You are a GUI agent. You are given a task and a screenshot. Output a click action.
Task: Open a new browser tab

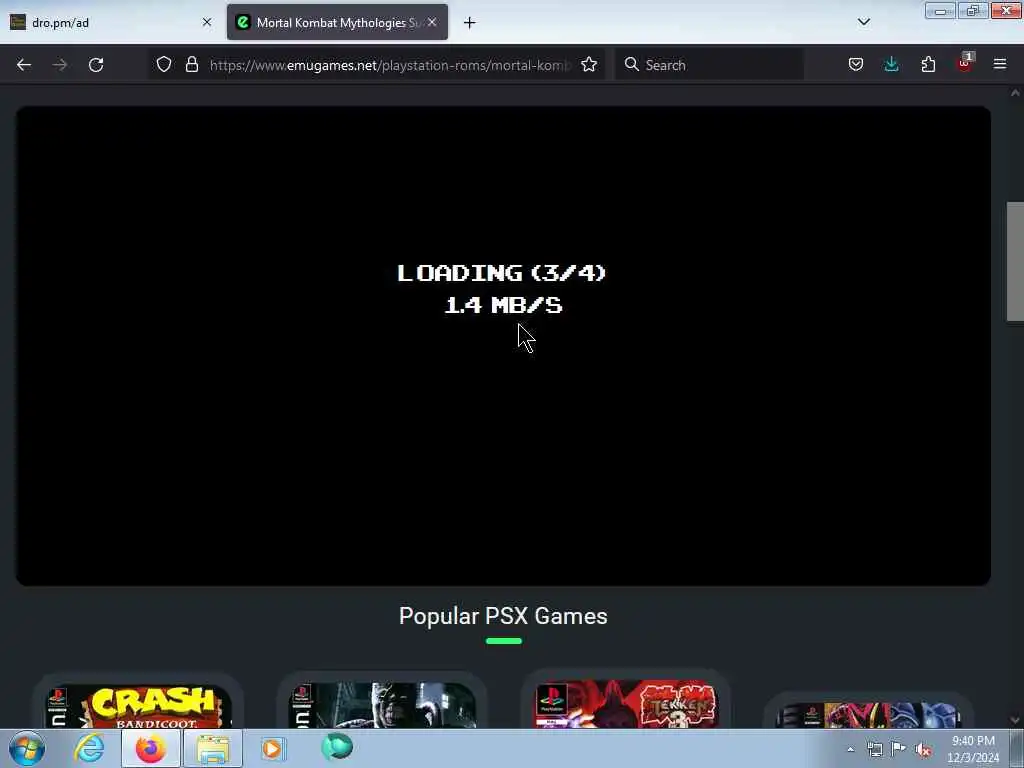[x=470, y=23]
